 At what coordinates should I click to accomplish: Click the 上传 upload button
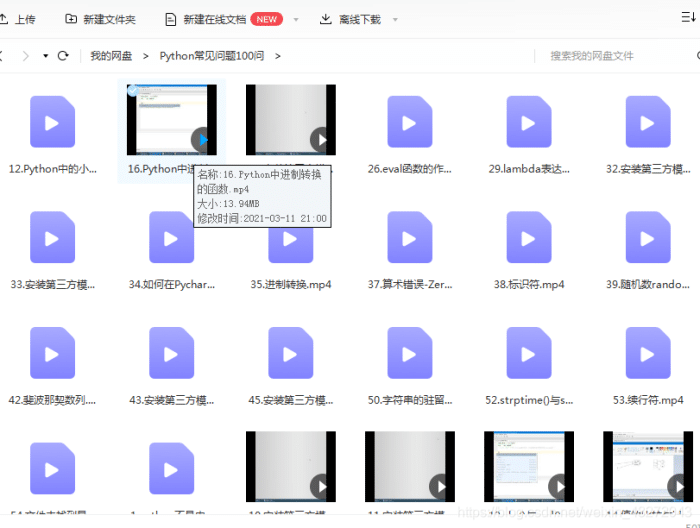click(x=17, y=19)
